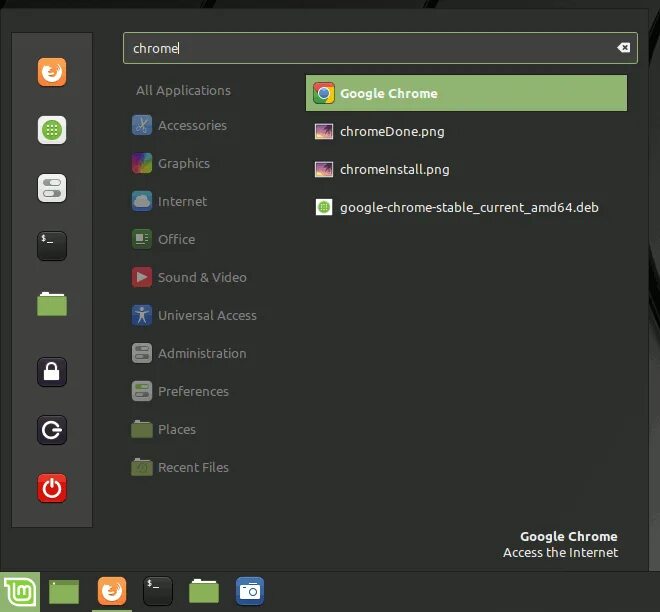Click the Internet cloud icon

(x=142, y=201)
